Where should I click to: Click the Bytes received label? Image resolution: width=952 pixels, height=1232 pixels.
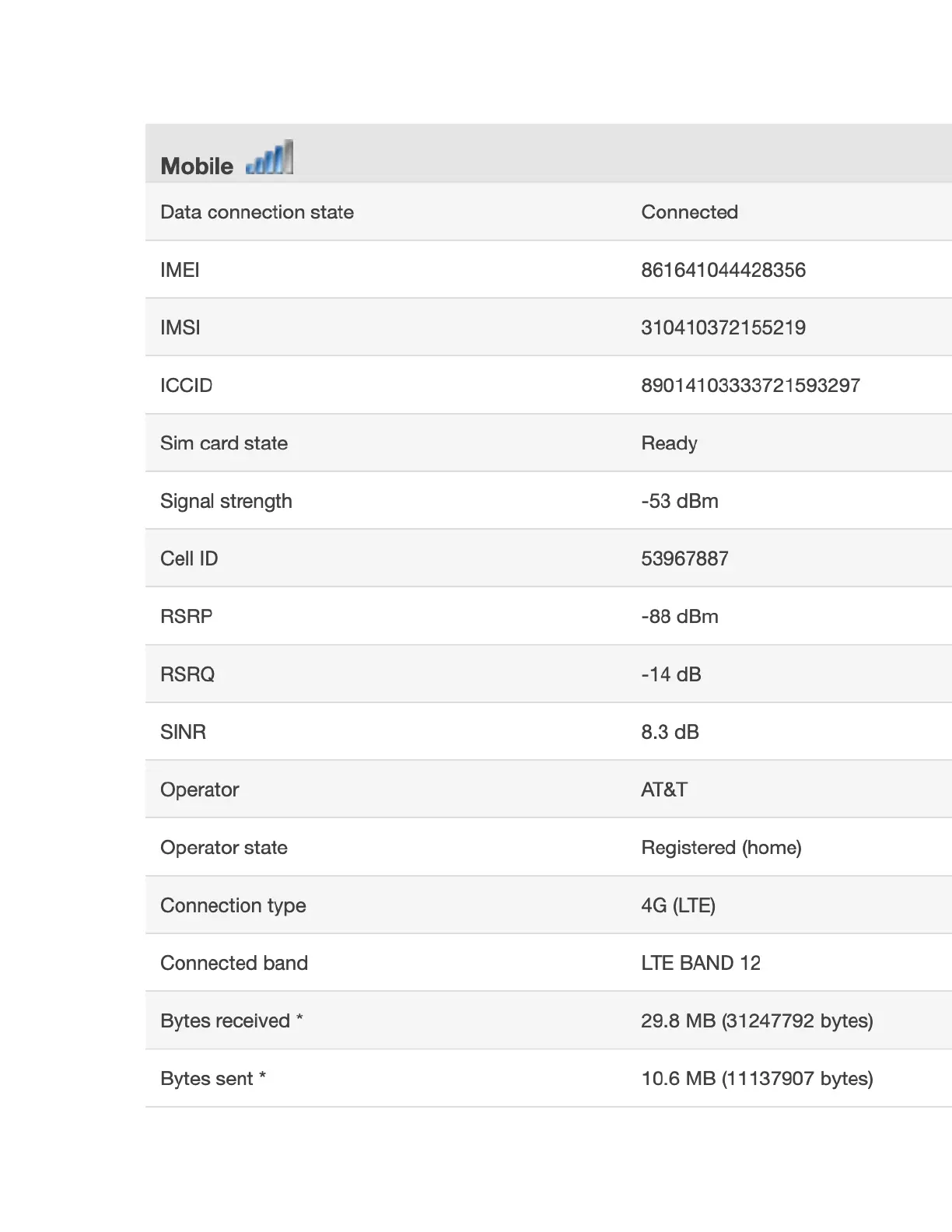click(232, 1020)
